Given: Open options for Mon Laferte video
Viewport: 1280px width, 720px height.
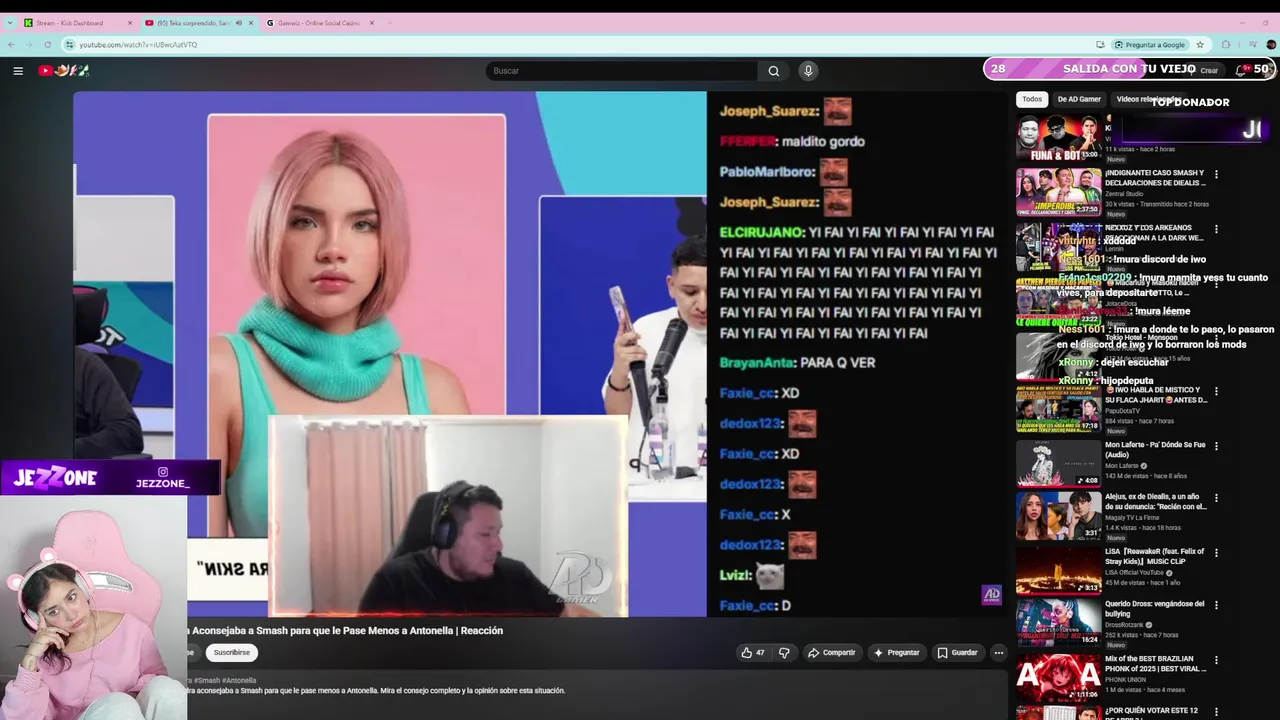Looking at the screenshot, I should coord(1216,445).
